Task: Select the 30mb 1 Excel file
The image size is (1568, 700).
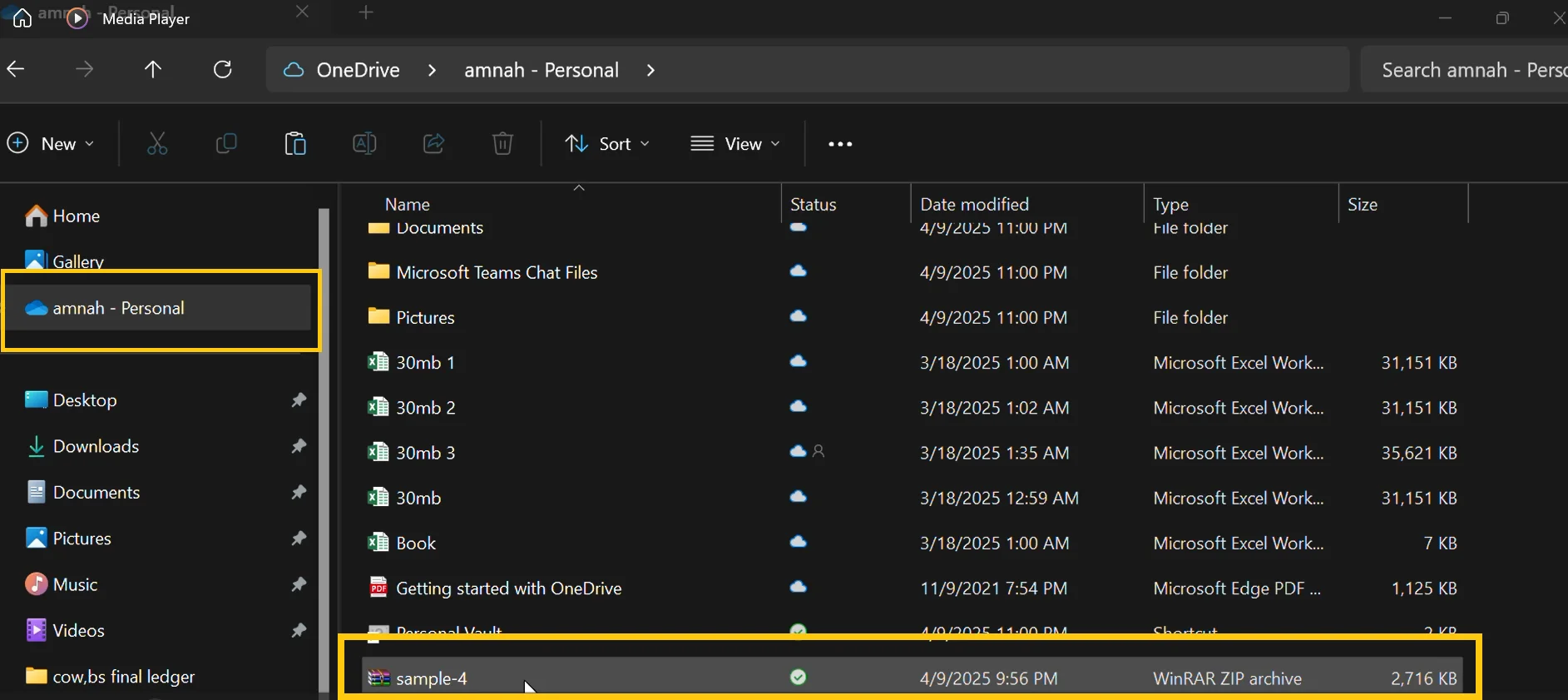Action: (425, 362)
